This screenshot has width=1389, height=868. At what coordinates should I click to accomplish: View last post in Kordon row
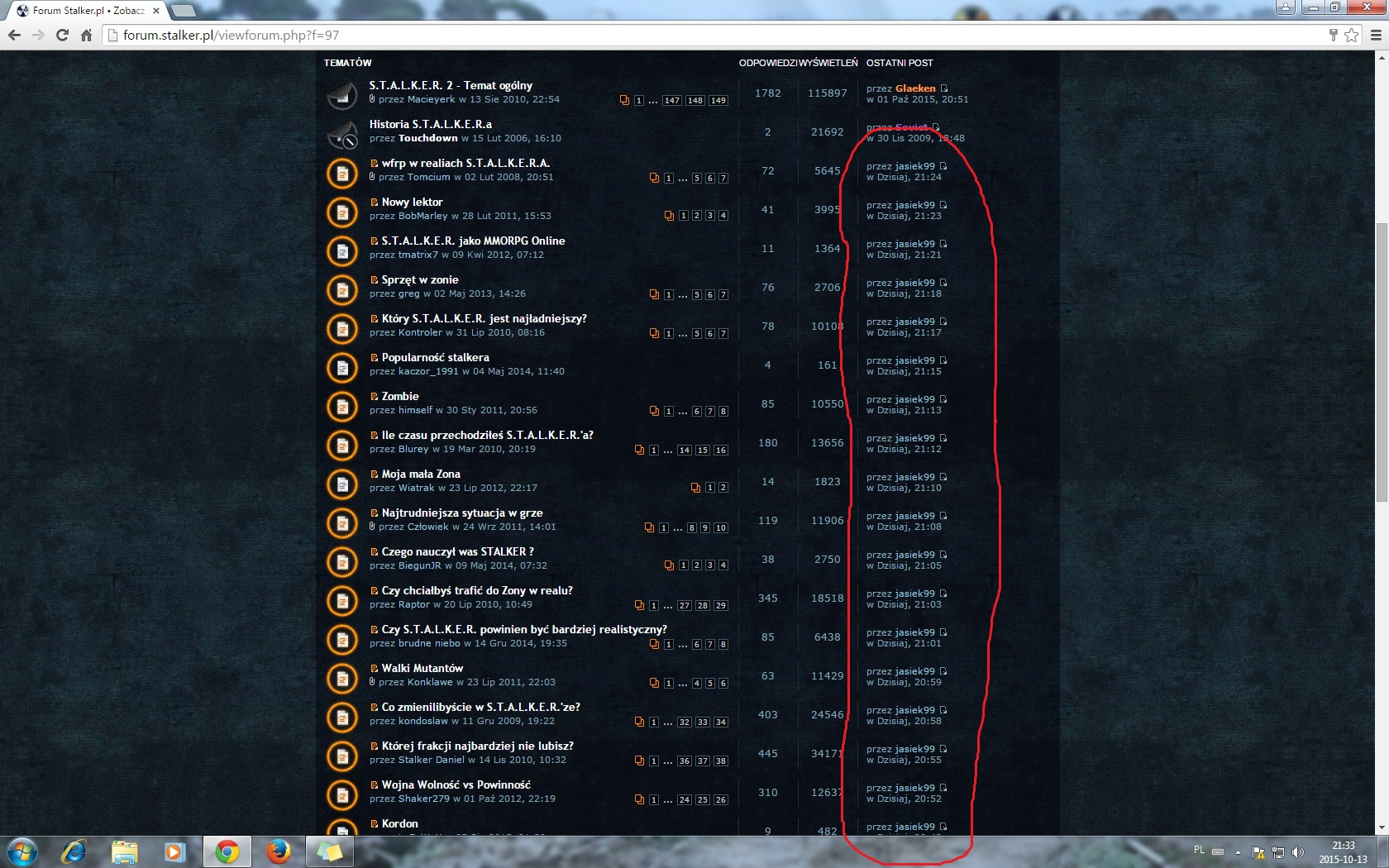[x=943, y=827]
